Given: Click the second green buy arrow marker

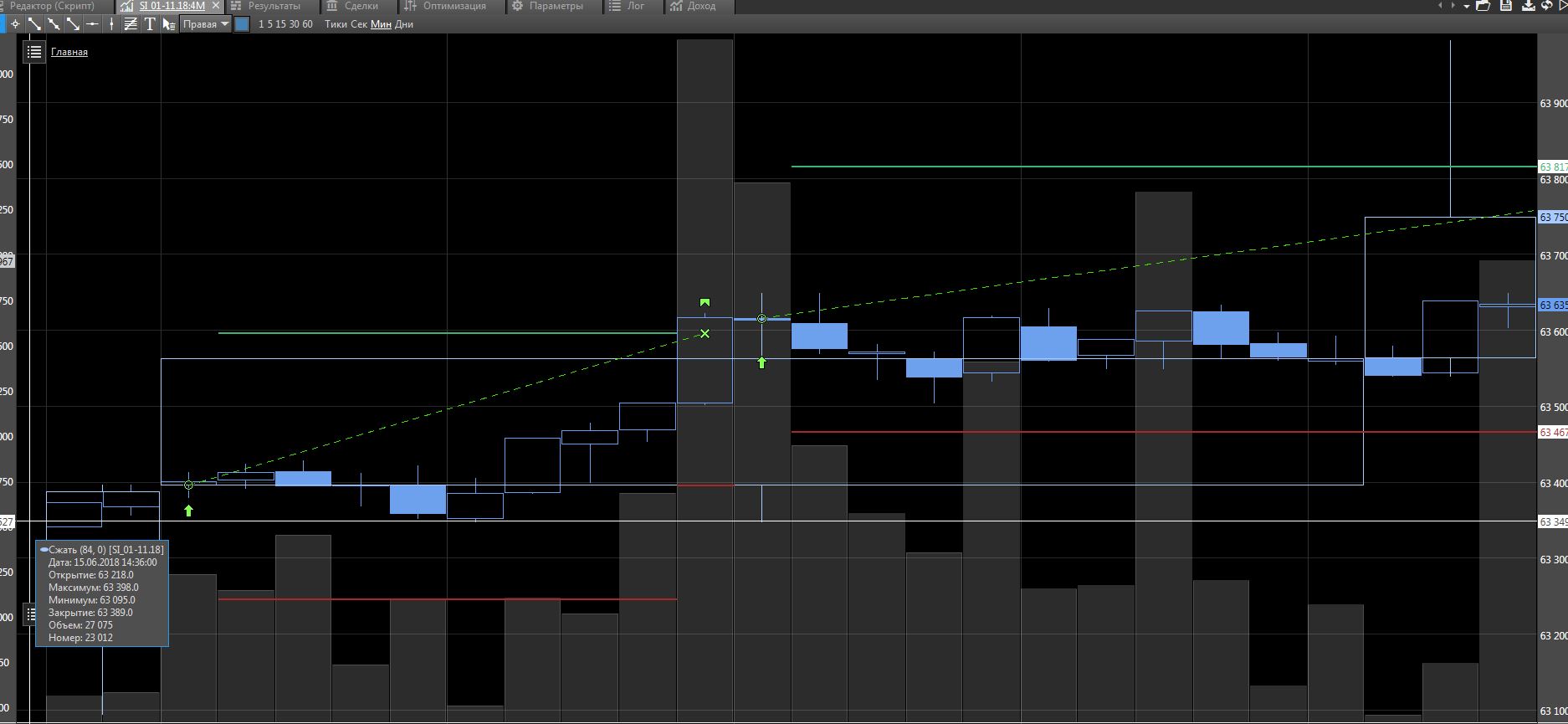Looking at the screenshot, I should [761, 362].
